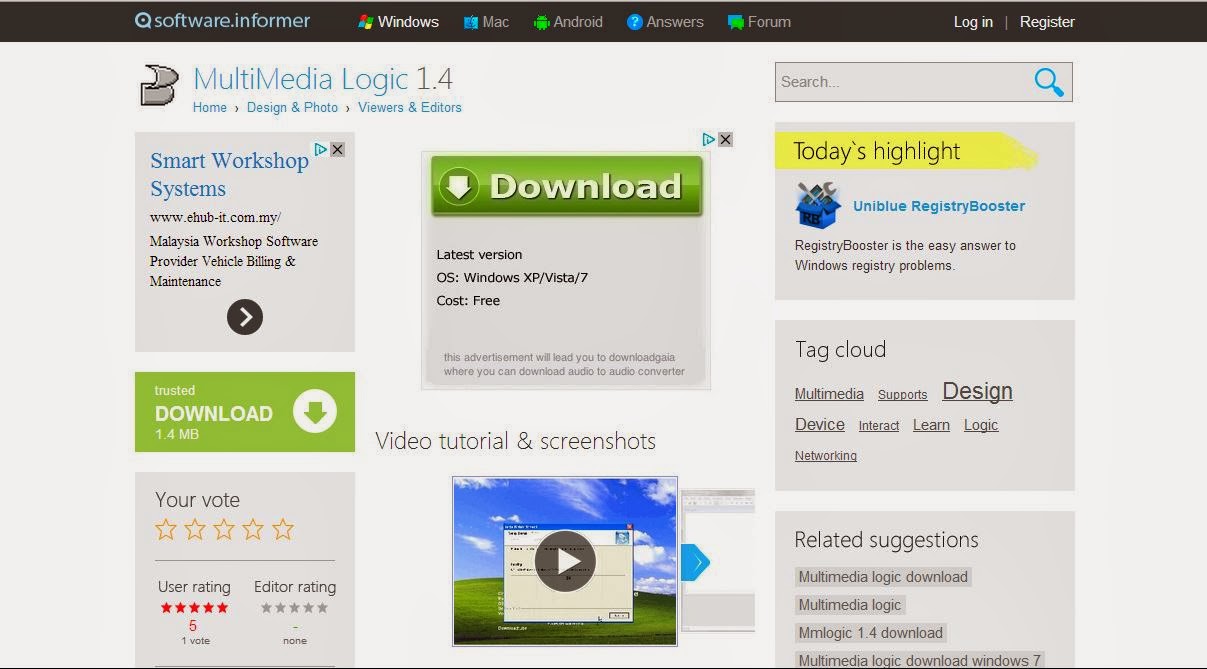Rate one star in Your vote

166,529
